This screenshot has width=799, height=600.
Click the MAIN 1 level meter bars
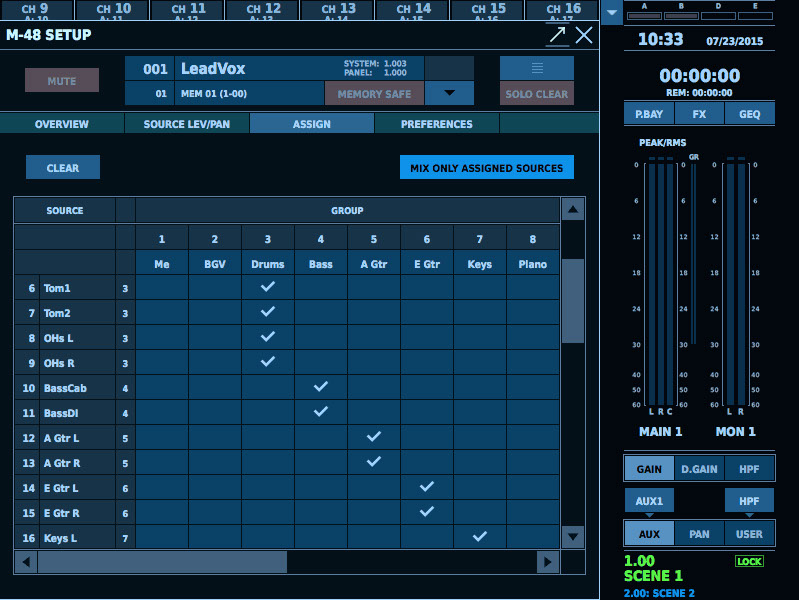point(660,283)
